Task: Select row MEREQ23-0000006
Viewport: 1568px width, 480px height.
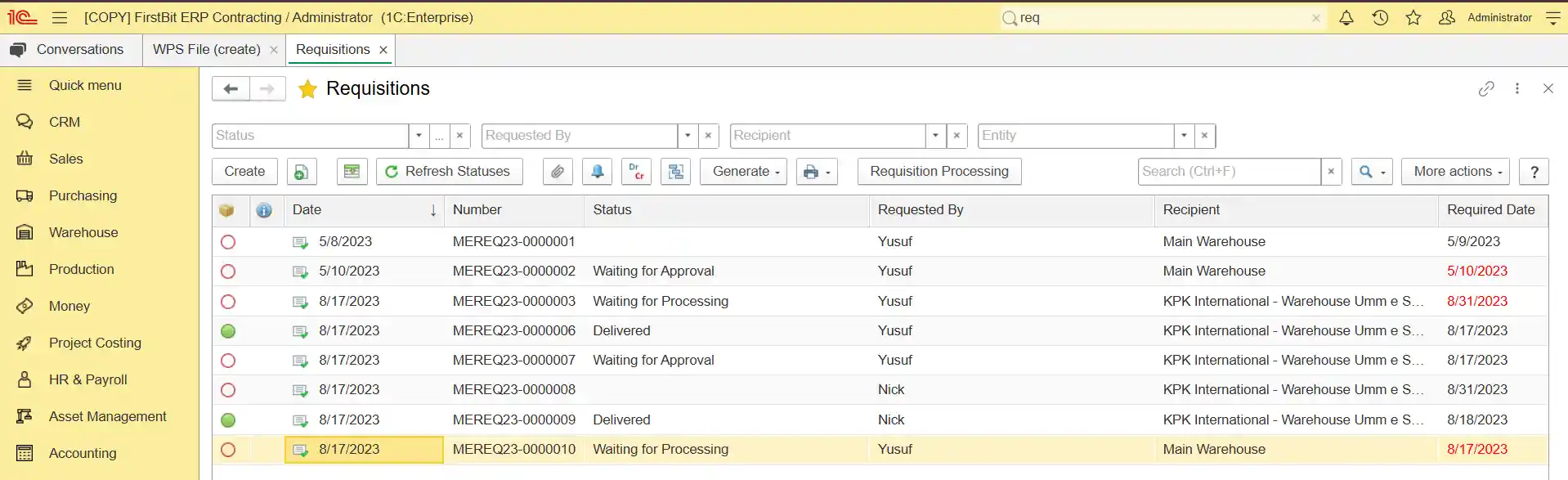Action: 880,331
